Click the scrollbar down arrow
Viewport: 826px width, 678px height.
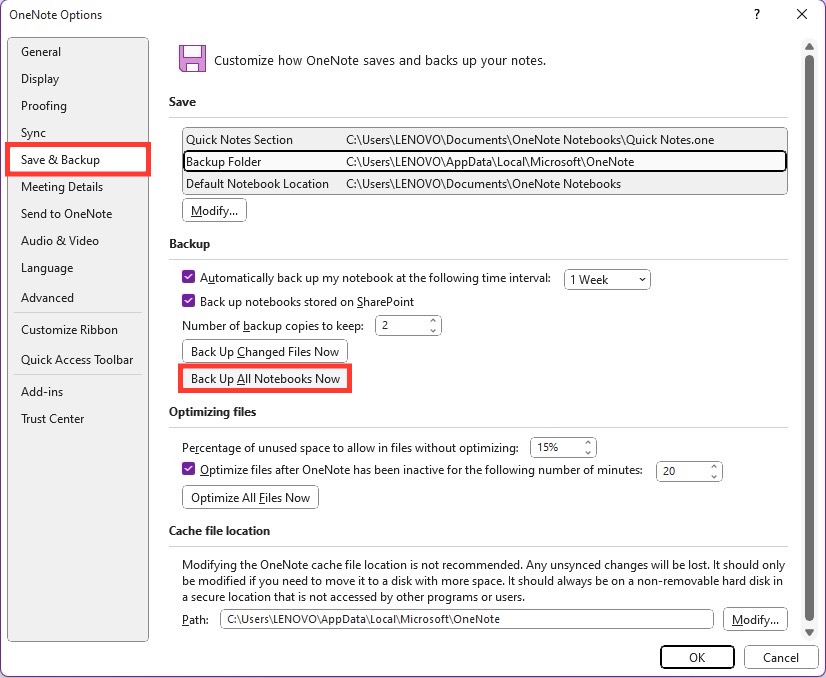pyautogui.click(x=810, y=632)
